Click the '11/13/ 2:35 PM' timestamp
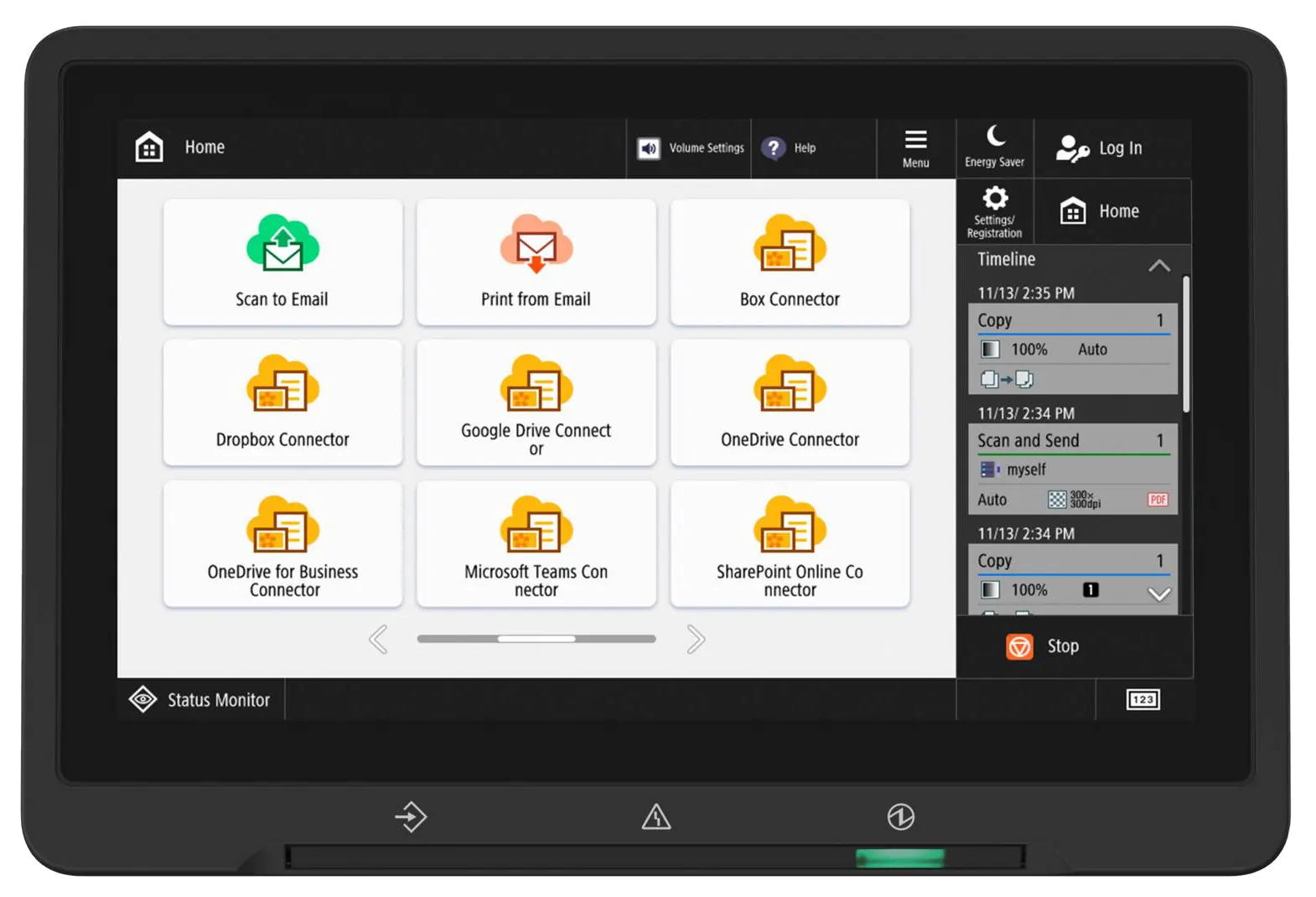 pyautogui.click(x=1026, y=293)
